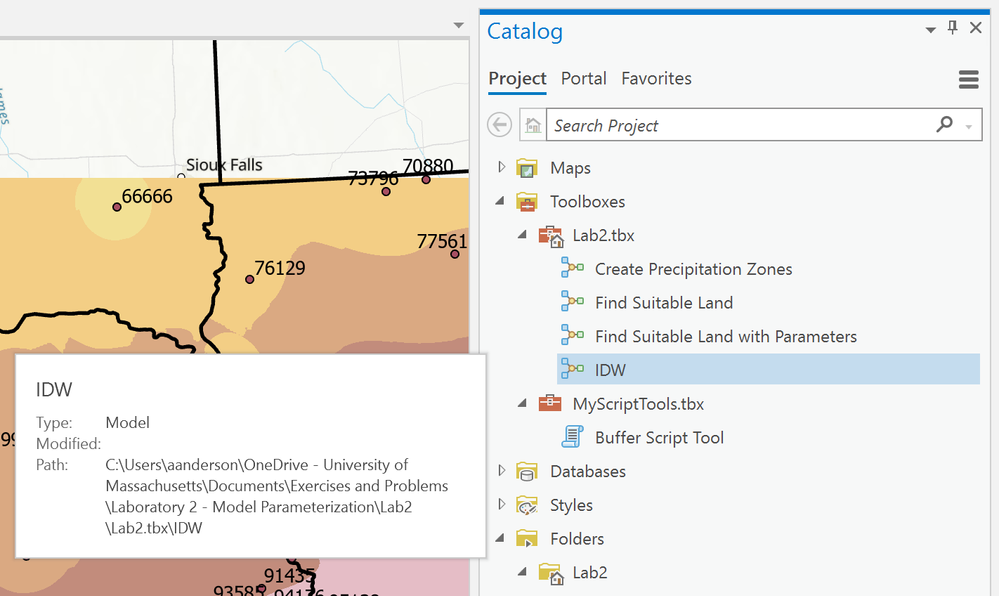Select the IDW model item
999x596 pixels.
click(x=610, y=370)
